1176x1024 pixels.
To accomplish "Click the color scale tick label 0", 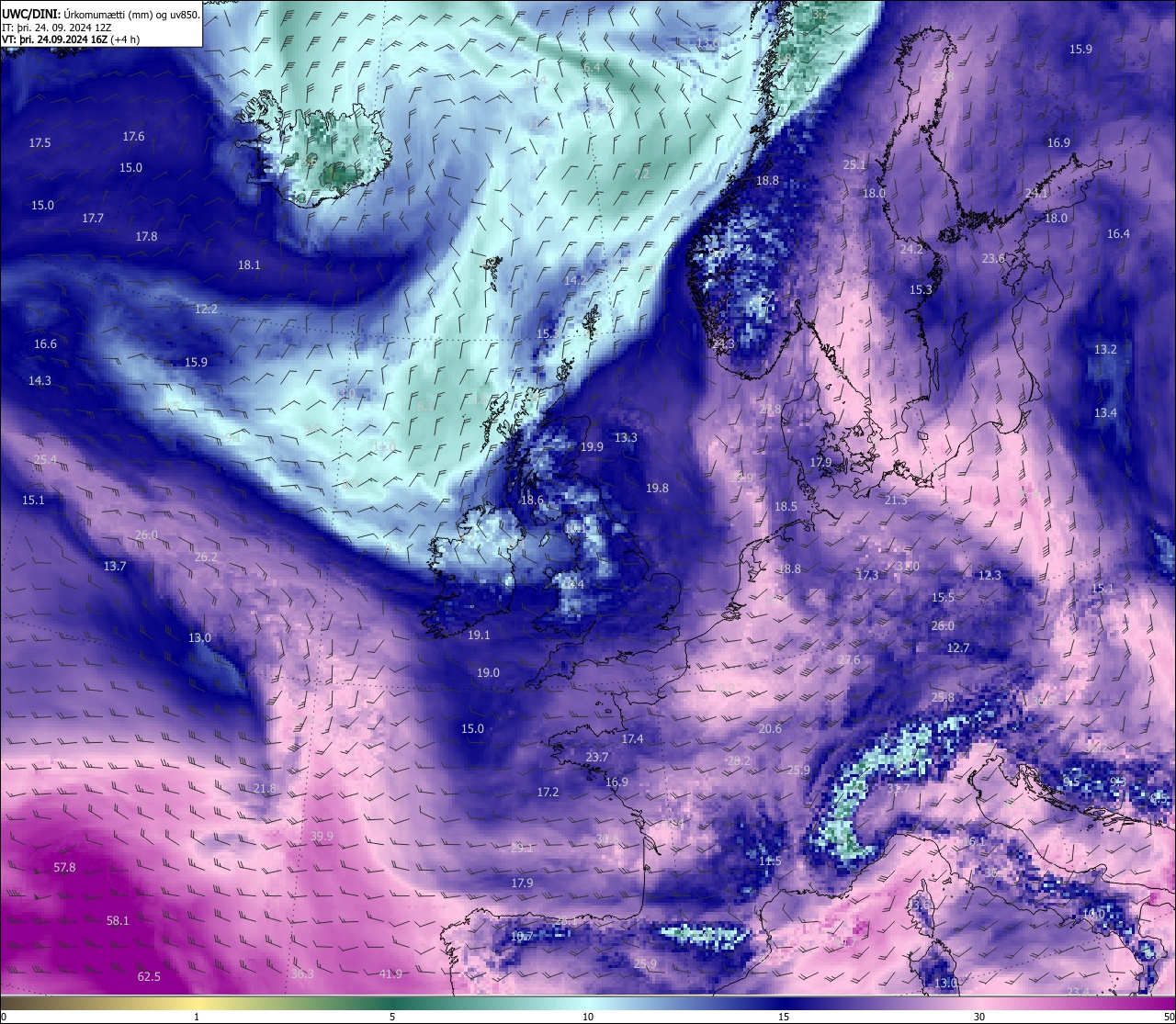I will pyautogui.click(x=4, y=1017).
